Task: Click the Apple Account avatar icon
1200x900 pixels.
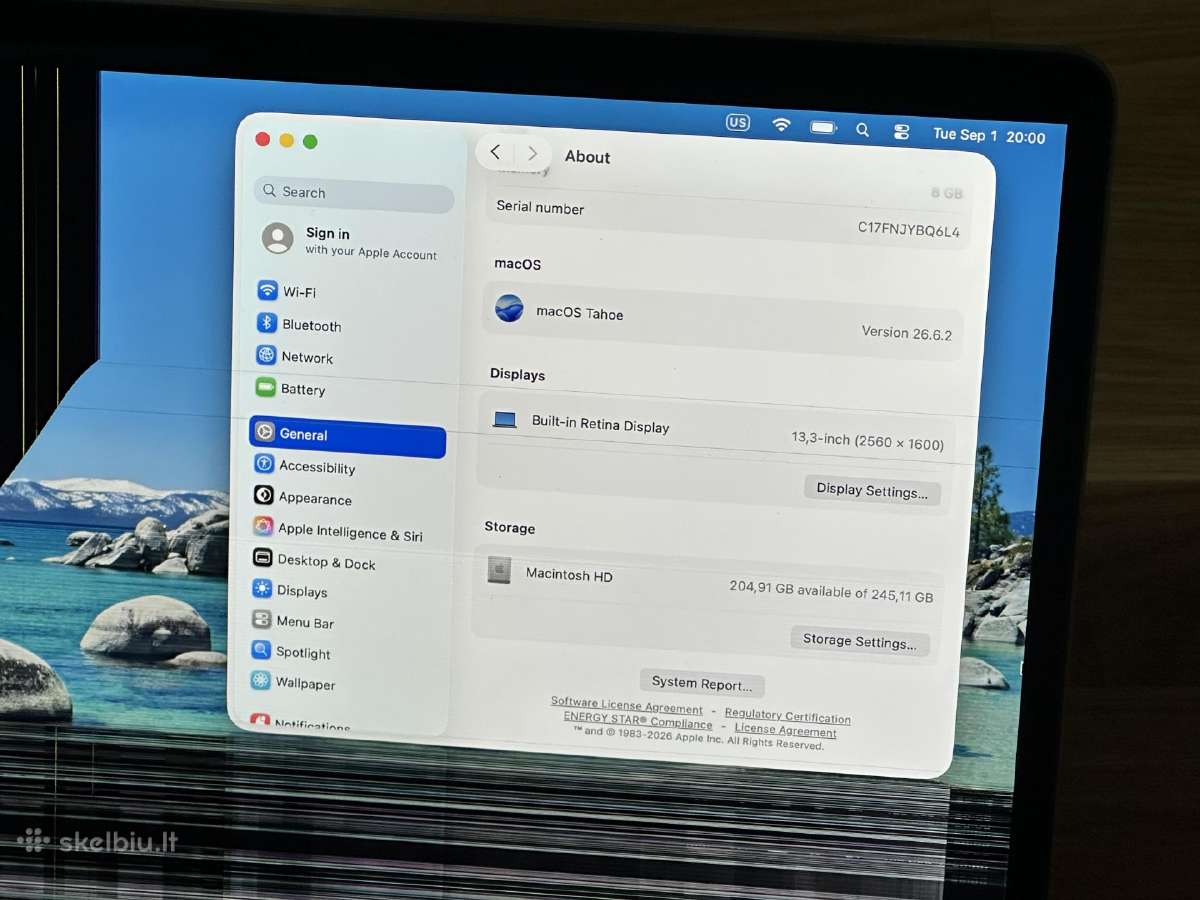Action: (x=278, y=238)
